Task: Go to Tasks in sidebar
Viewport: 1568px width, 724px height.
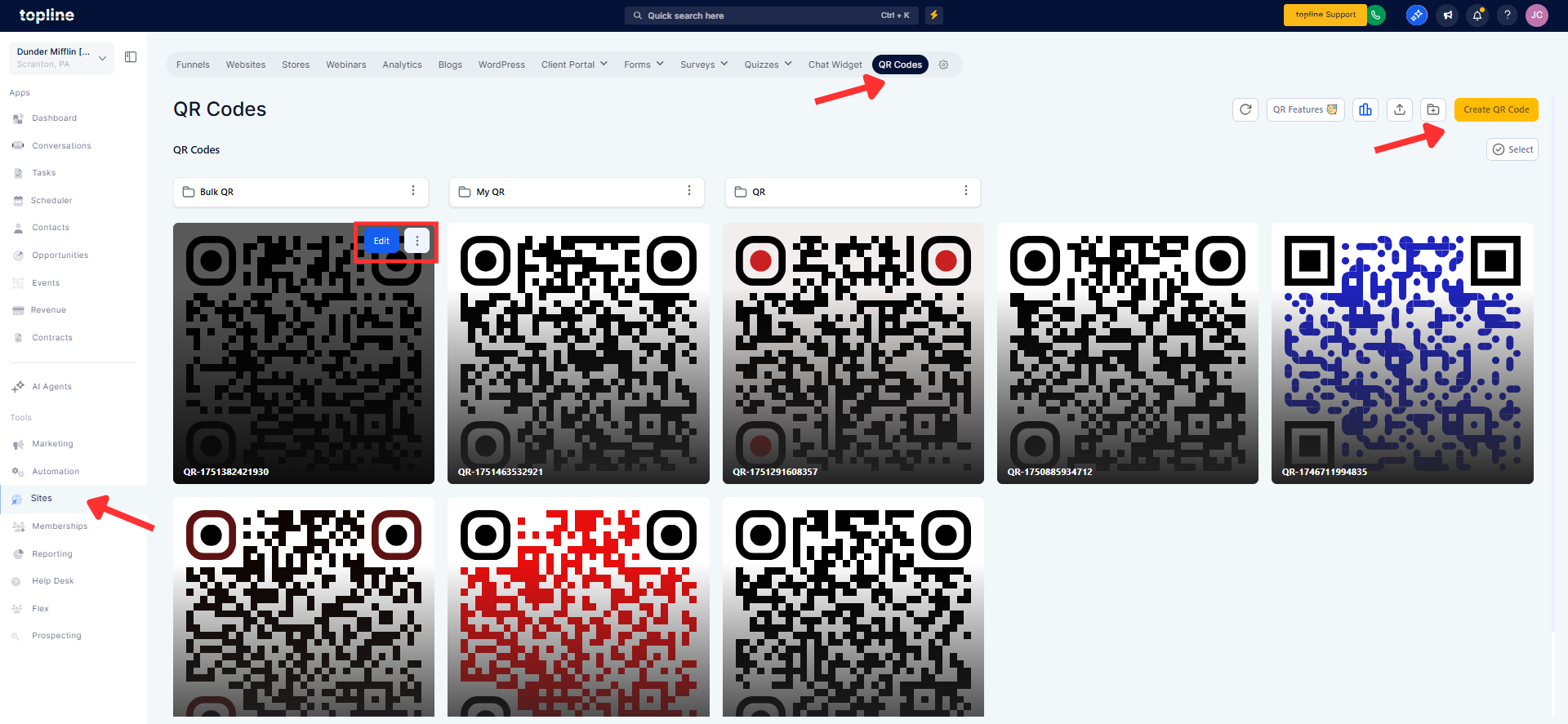Action: coord(44,173)
